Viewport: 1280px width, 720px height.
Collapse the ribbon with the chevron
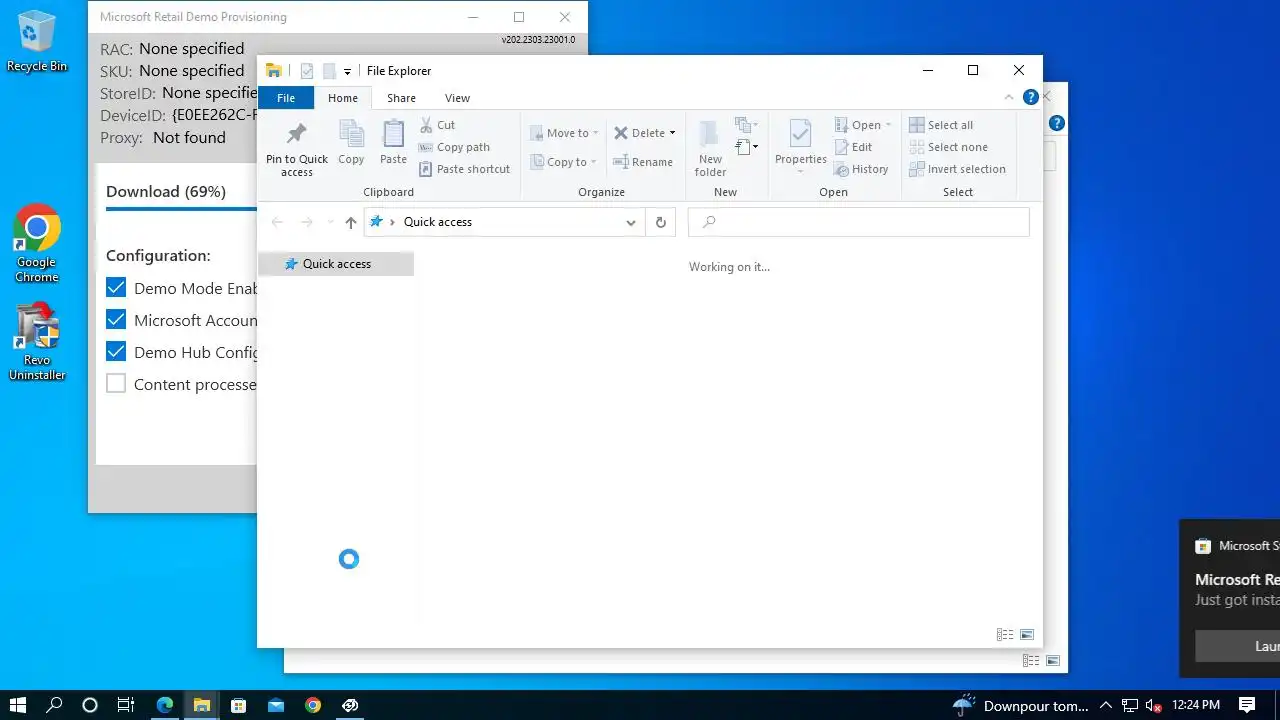[1009, 97]
